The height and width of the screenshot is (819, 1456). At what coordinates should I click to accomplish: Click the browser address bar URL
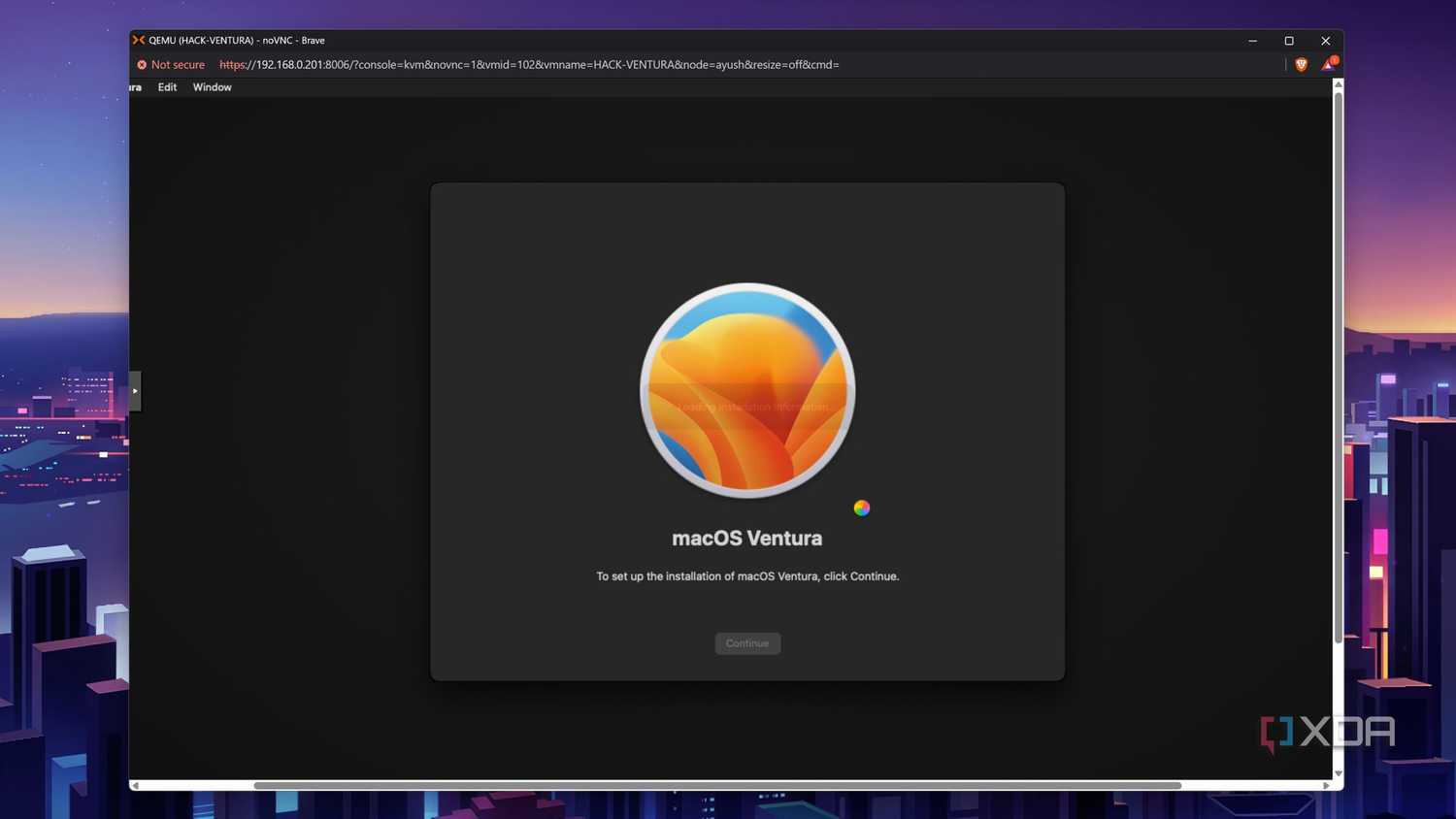(529, 65)
